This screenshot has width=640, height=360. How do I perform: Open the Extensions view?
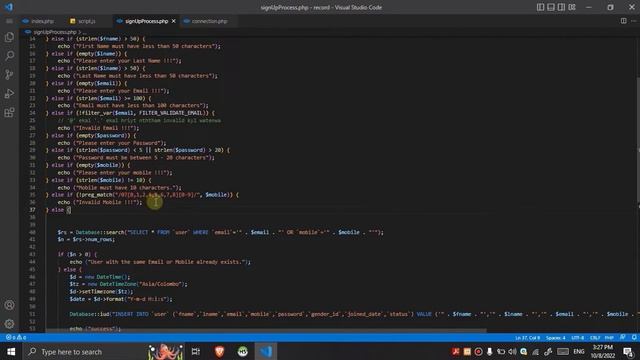tap(9, 112)
